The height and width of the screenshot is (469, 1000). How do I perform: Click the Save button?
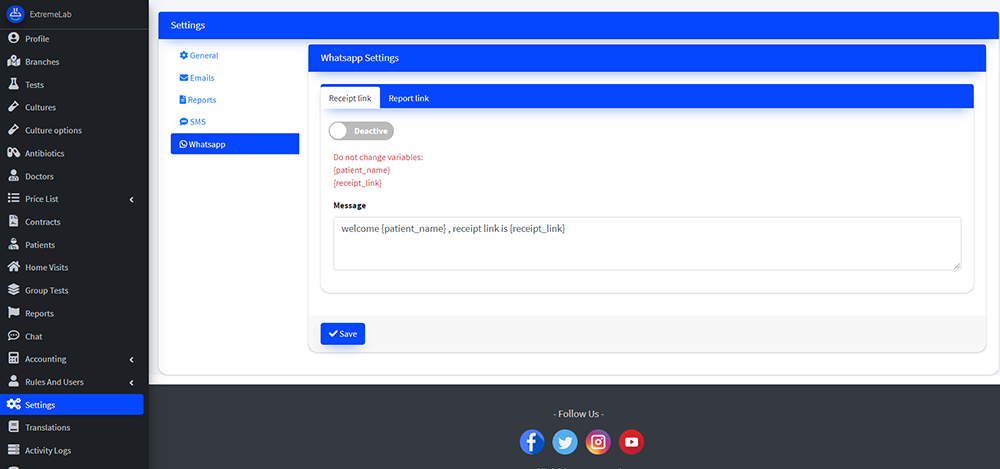click(342, 334)
